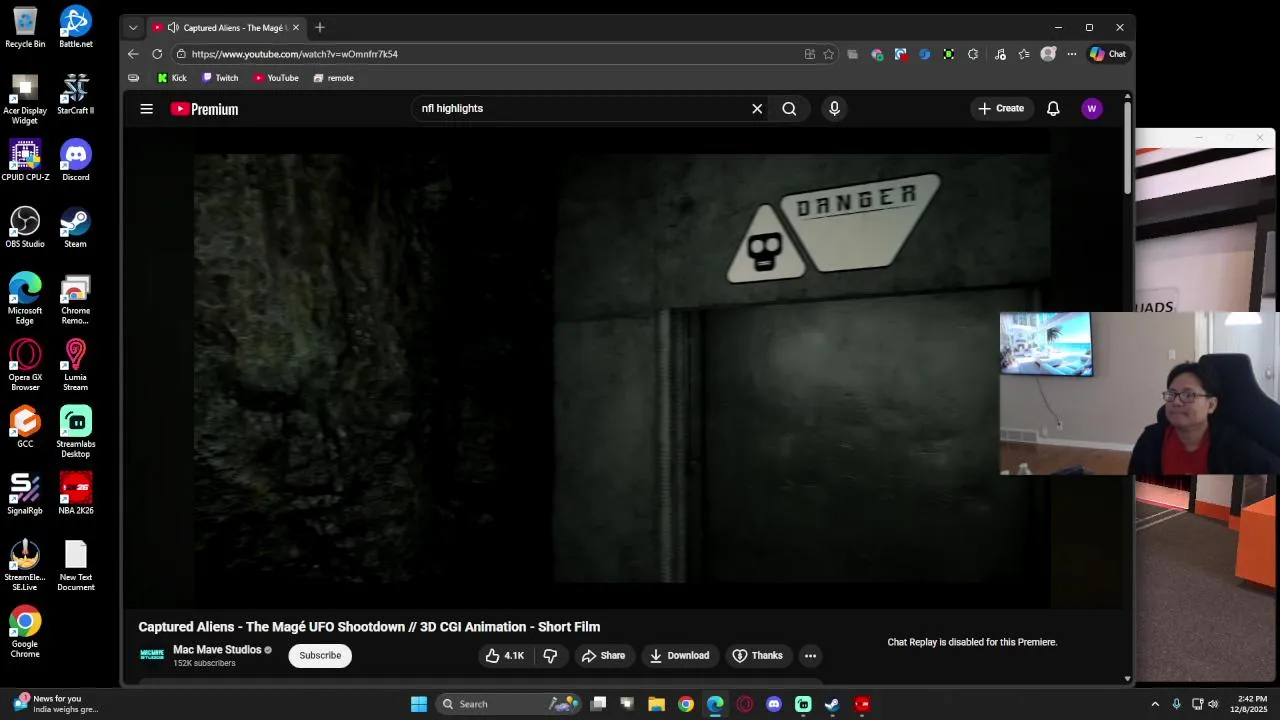The image size is (1280, 720).
Task: Open the YouTube guide hamburger menu
Action: coord(146,109)
